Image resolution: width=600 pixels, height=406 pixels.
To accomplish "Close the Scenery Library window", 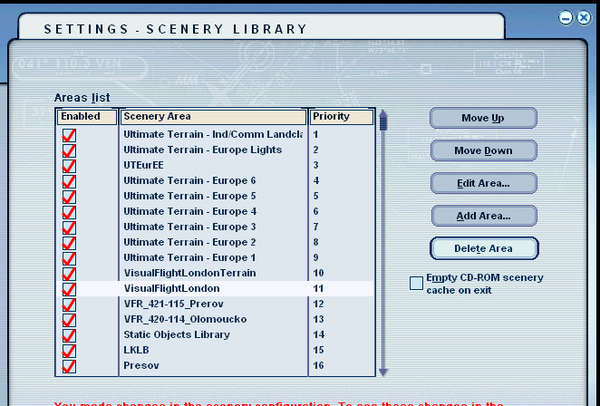I will point(584,18).
